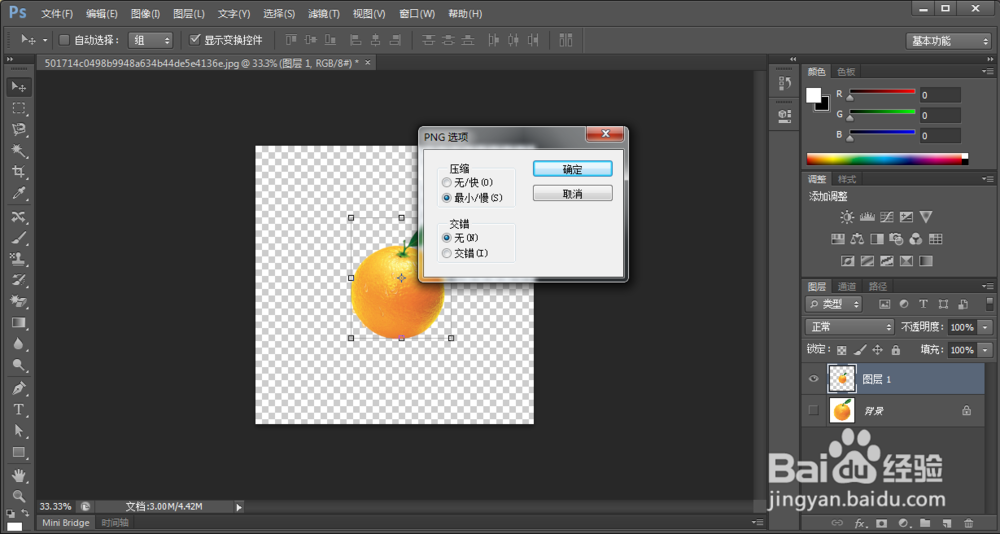This screenshot has height=534, width=1000.
Task: Switch to the 通道 tab
Action: 846,286
